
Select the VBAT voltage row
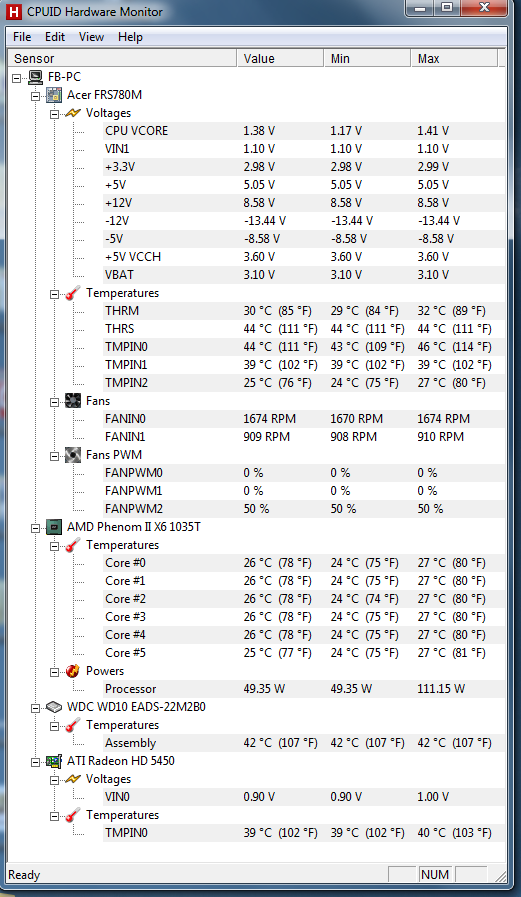(304, 275)
